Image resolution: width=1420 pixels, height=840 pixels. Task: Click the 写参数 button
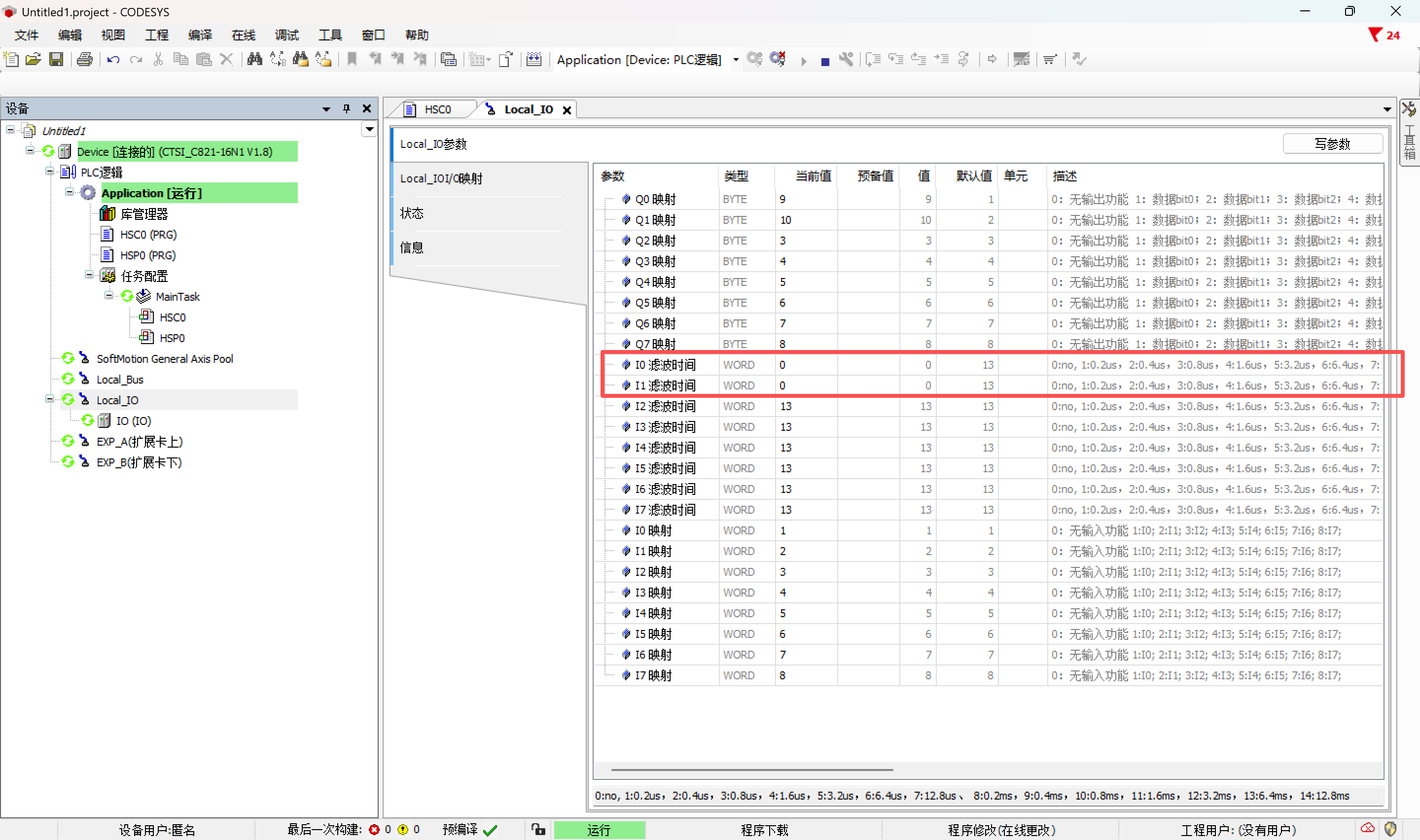[x=1332, y=144]
